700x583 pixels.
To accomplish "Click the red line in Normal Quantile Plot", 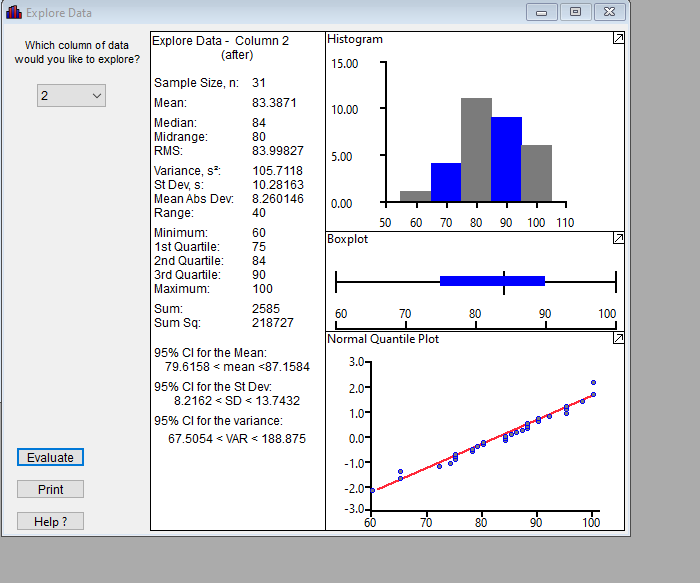I will (x=485, y=442).
